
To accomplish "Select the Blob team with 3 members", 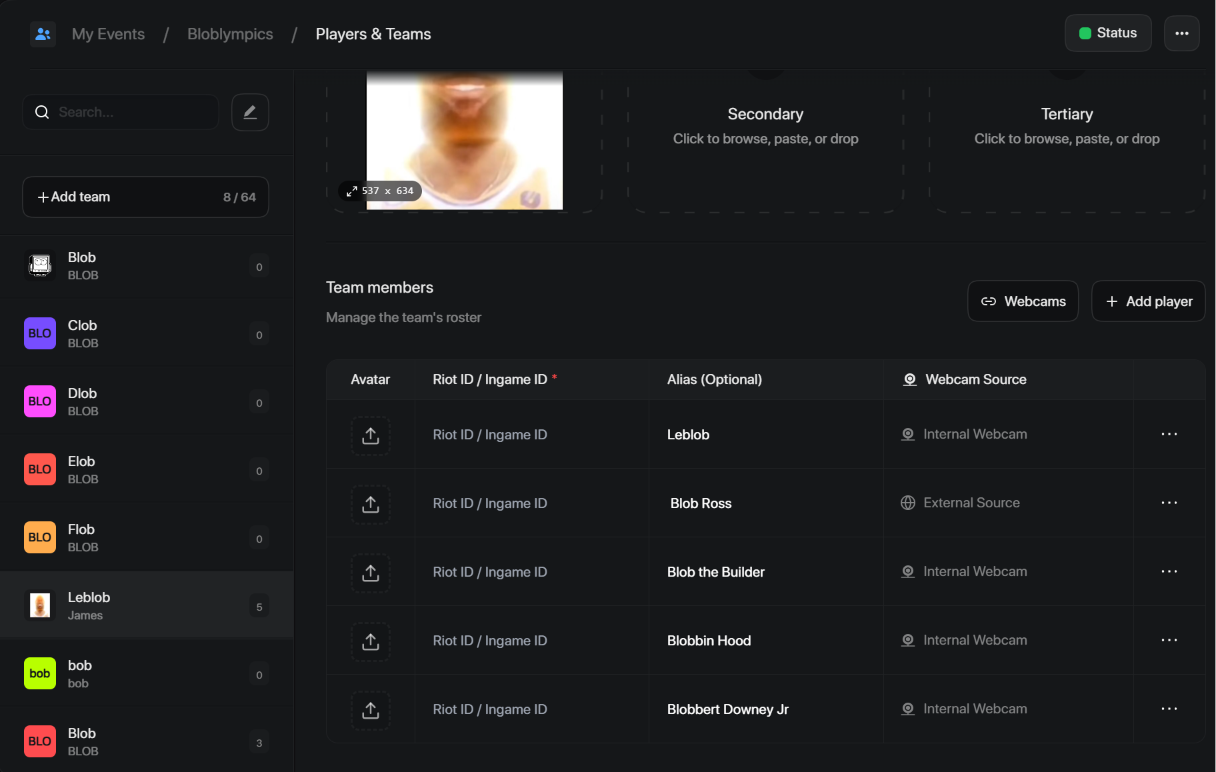I will [147, 742].
